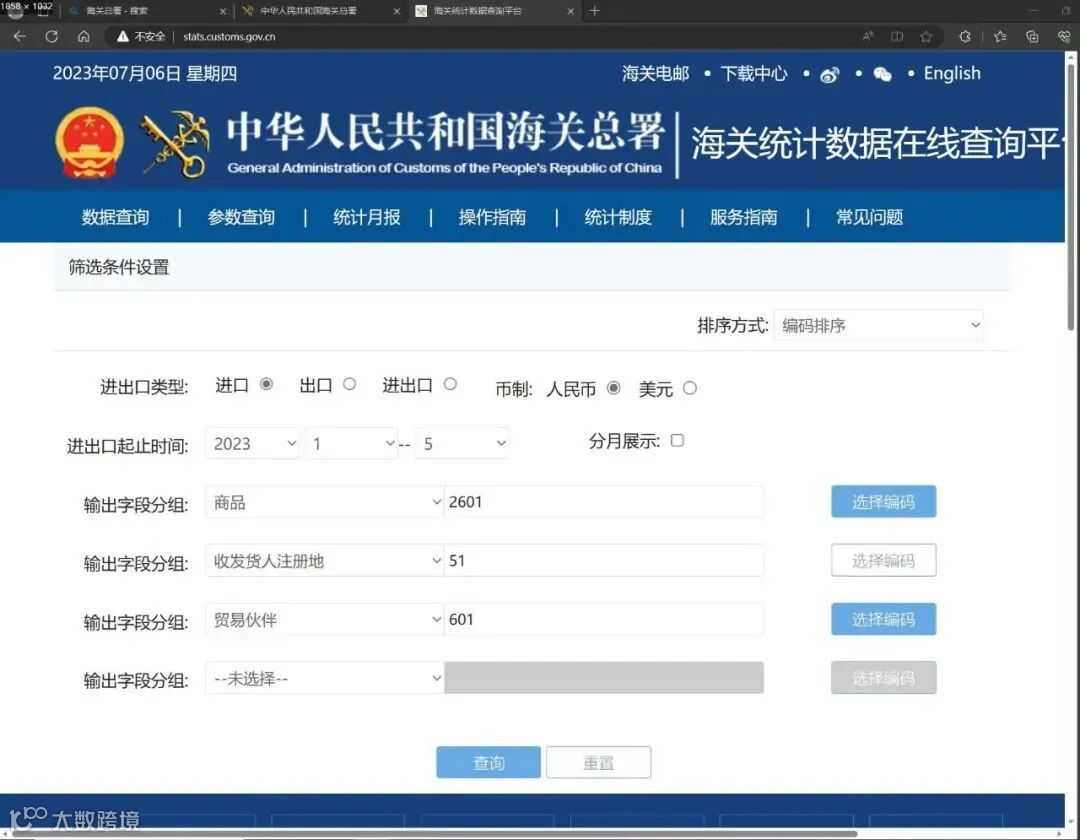Open the browser home page icon
The height and width of the screenshot is (840, 1080).
point(83,36)
